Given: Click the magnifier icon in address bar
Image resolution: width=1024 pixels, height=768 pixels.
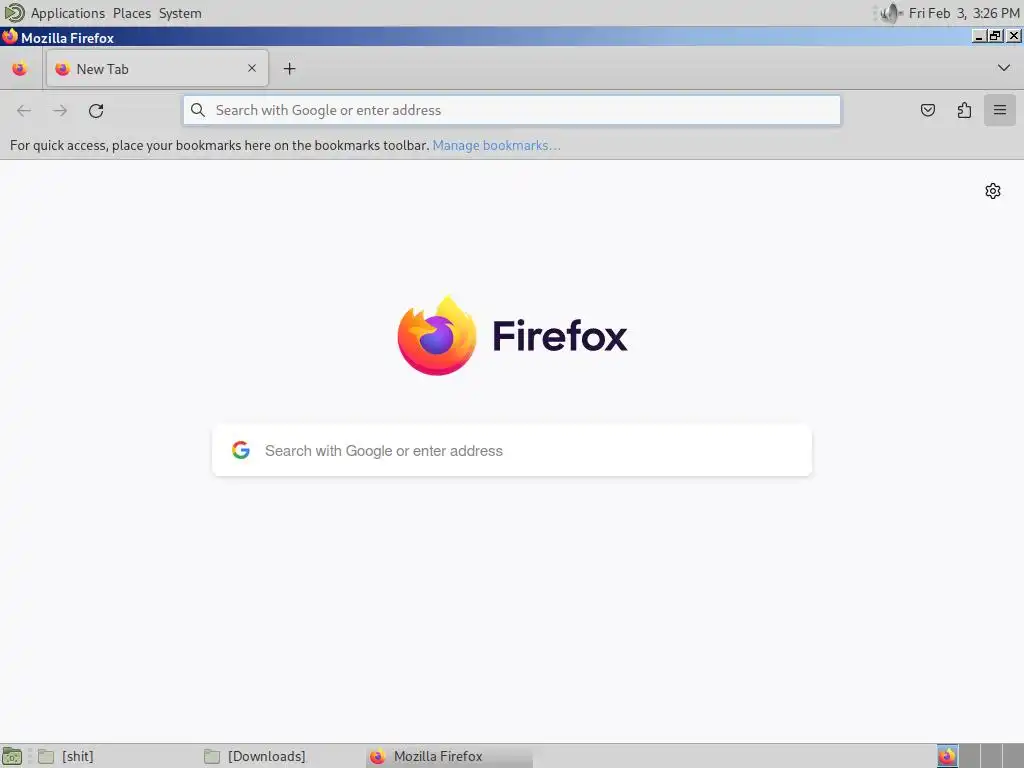Looking at the screenshot, I should 198,110.
